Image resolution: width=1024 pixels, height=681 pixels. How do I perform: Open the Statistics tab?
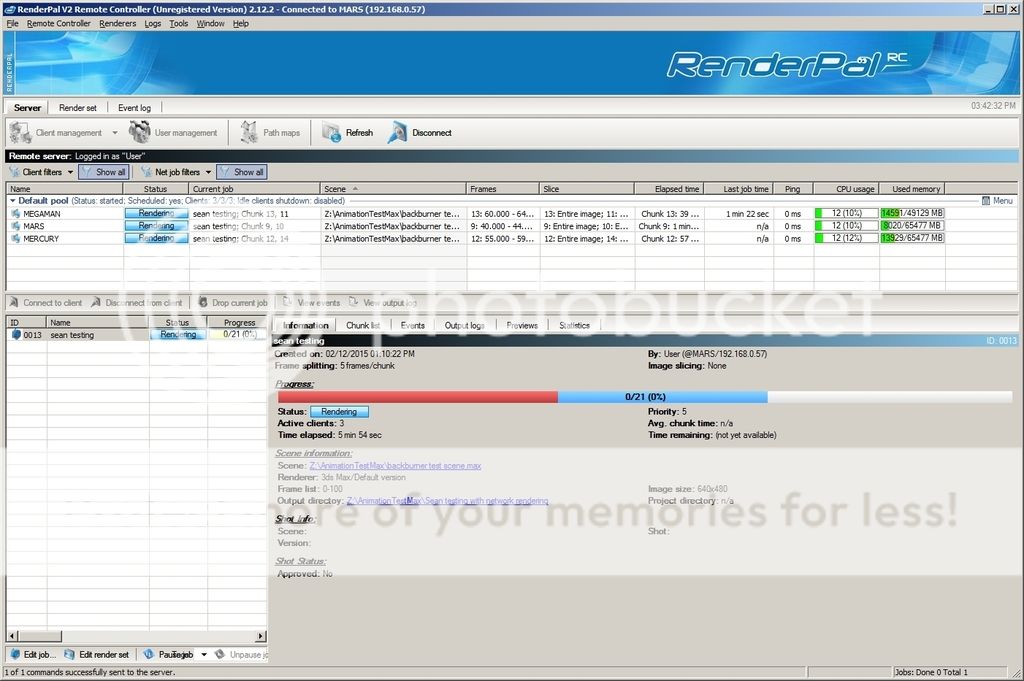click(574, 325)
